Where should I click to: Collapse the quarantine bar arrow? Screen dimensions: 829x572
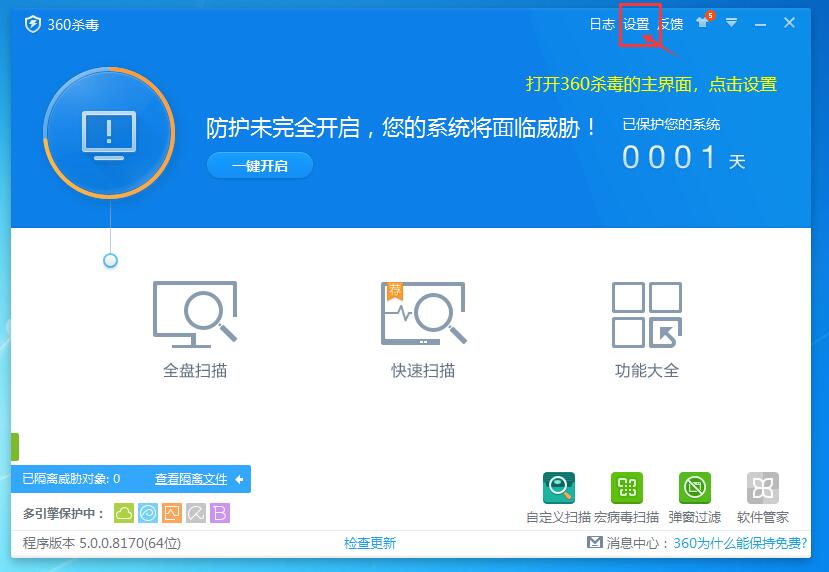point(240,479)
